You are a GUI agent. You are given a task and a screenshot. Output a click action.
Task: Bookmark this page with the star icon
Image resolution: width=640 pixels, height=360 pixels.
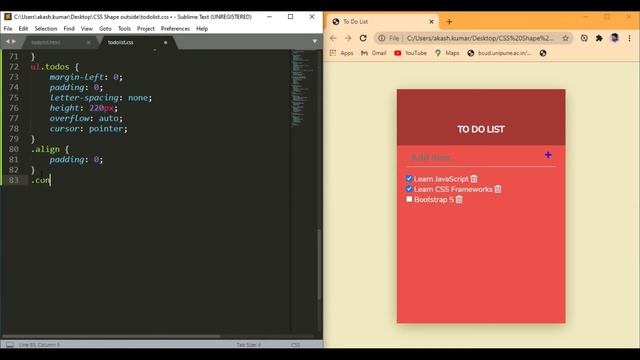click(565, 38)
